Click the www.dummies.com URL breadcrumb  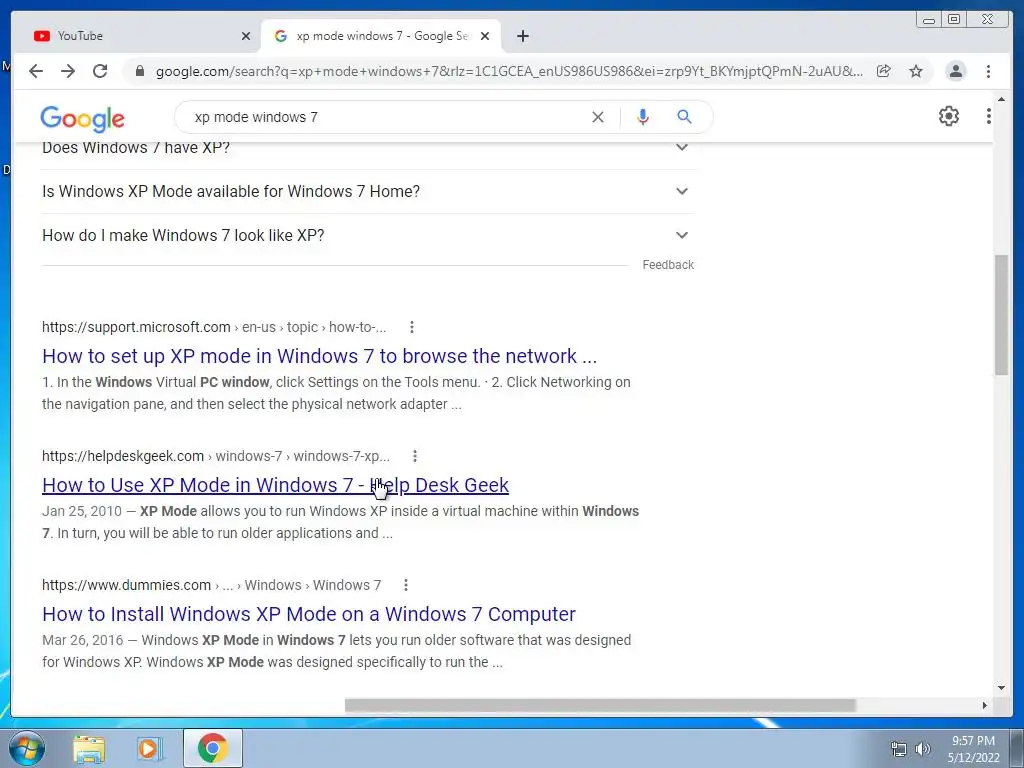pyautogui.click(x=212, y=585)
